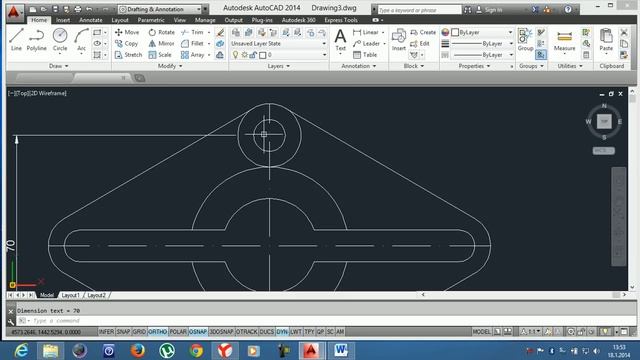The width and height of the screenshot is (640, 360).
Task: Expand the Modify panel
Action: 170,66
